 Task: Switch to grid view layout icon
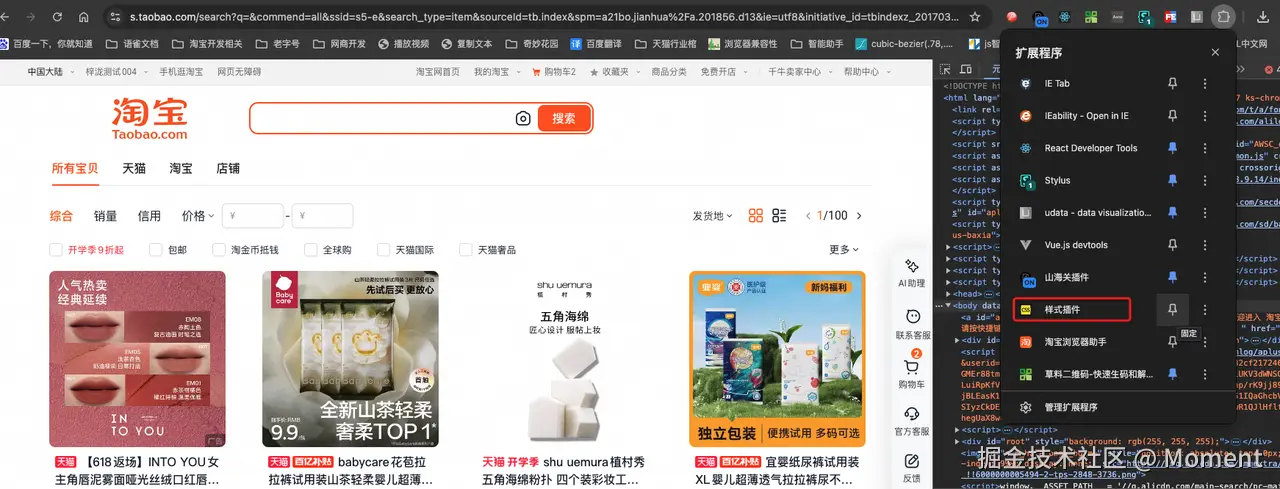pos(756,216)
